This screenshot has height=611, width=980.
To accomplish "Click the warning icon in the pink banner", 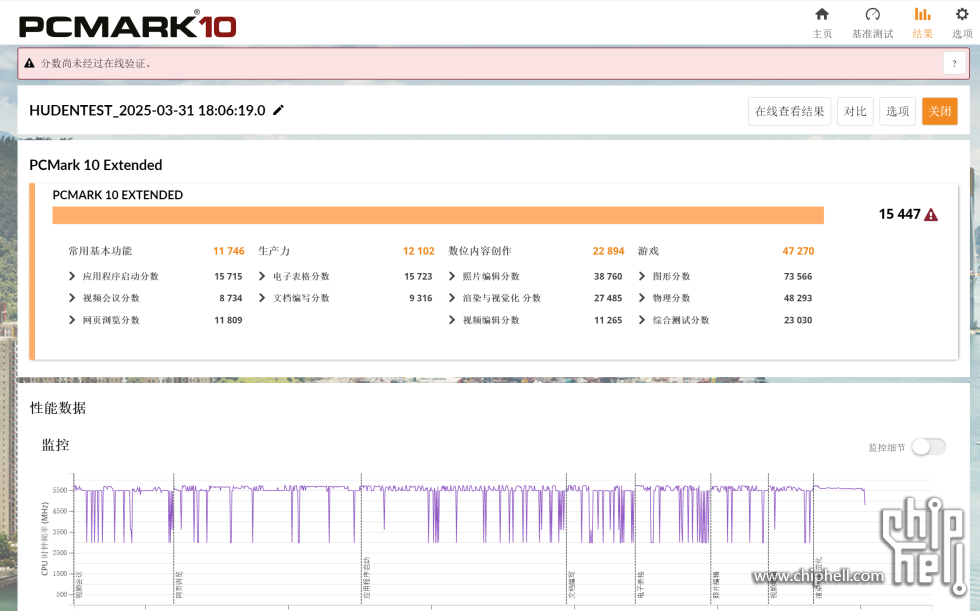I will coord(29,63).
